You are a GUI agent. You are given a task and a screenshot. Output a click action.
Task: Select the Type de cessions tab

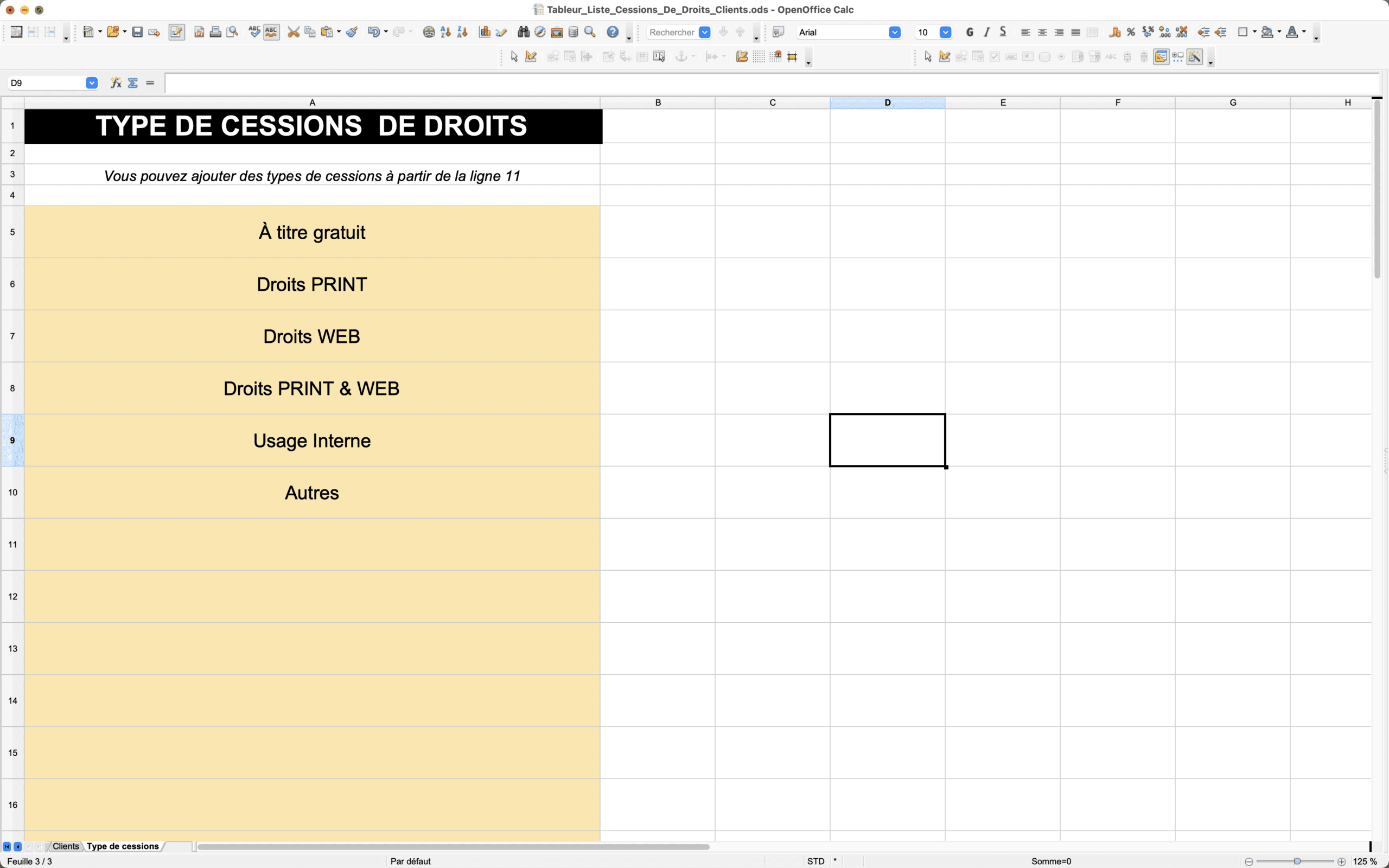click(x=122, y=846)
